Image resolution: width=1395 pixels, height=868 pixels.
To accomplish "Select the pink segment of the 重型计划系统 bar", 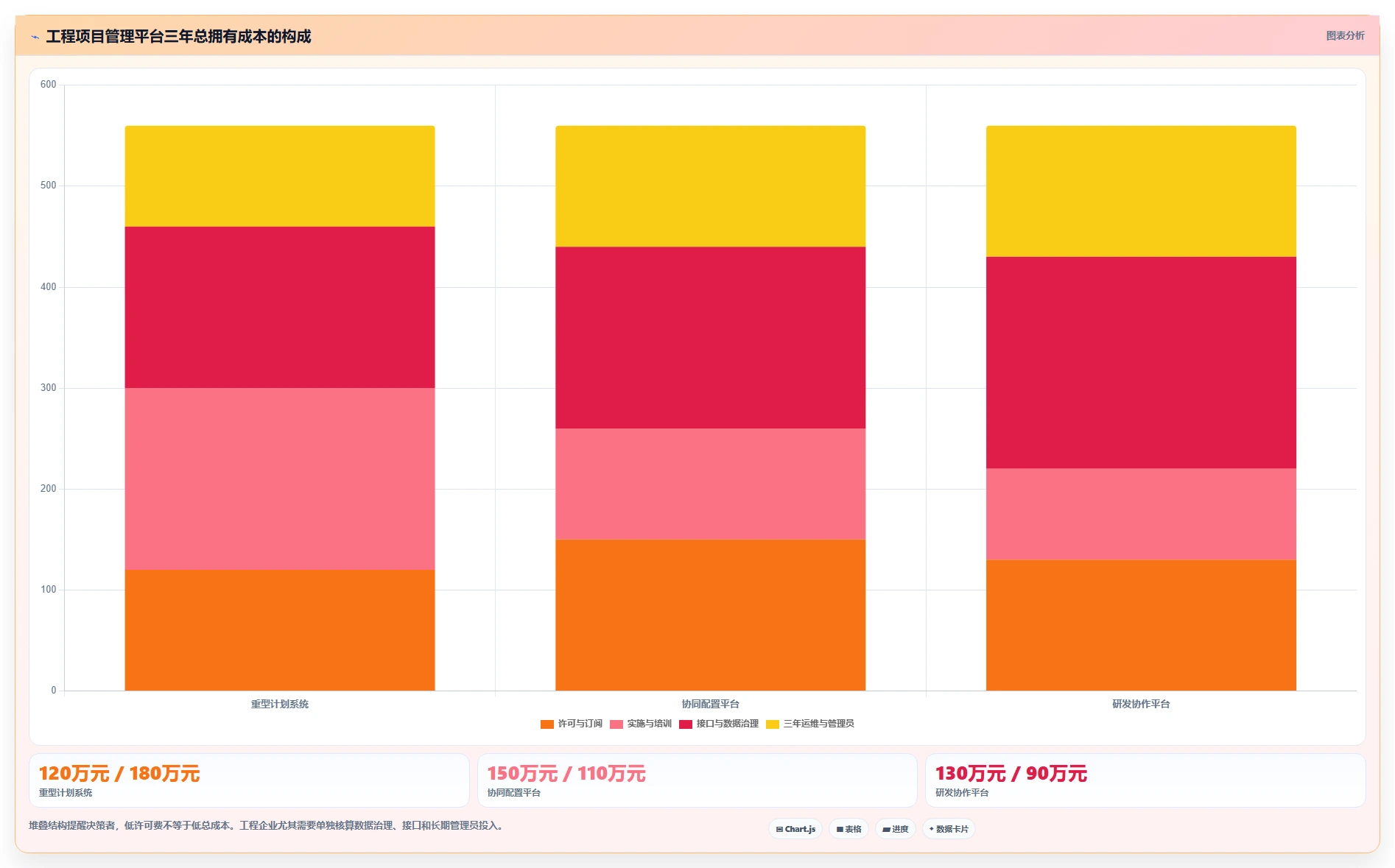I will click(280, 479).
